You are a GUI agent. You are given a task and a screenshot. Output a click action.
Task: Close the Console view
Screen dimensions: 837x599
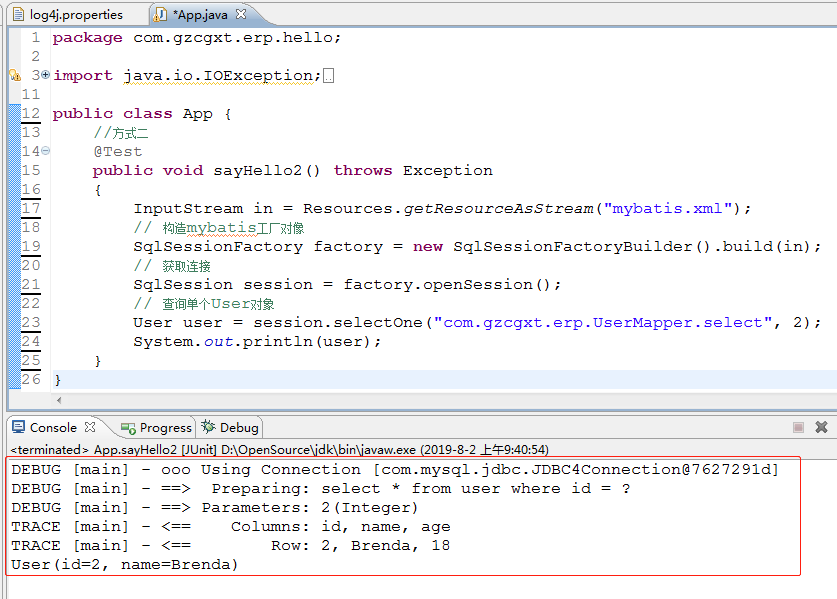coord(90,427)
